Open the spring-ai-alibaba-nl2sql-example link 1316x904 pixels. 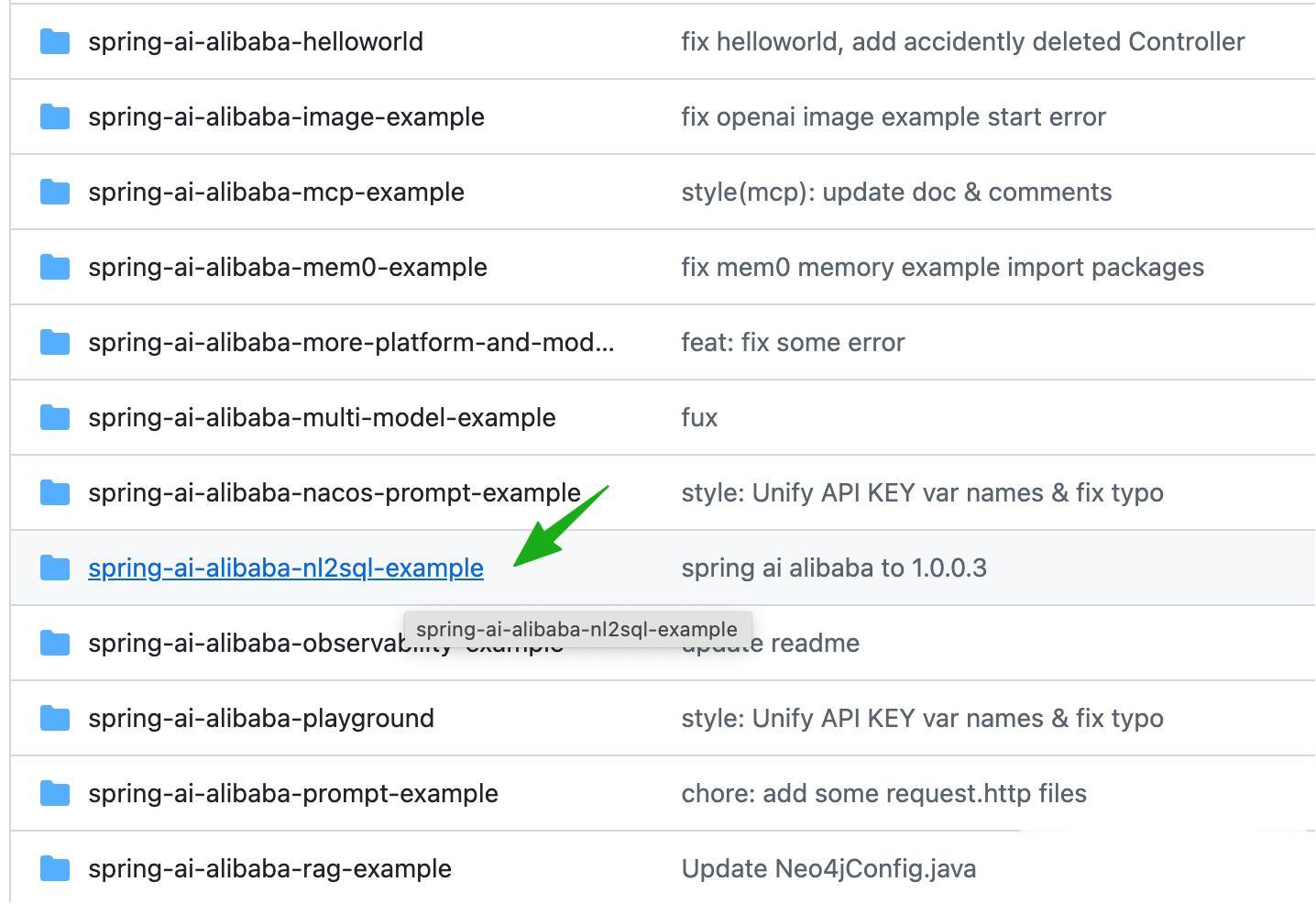285,568
